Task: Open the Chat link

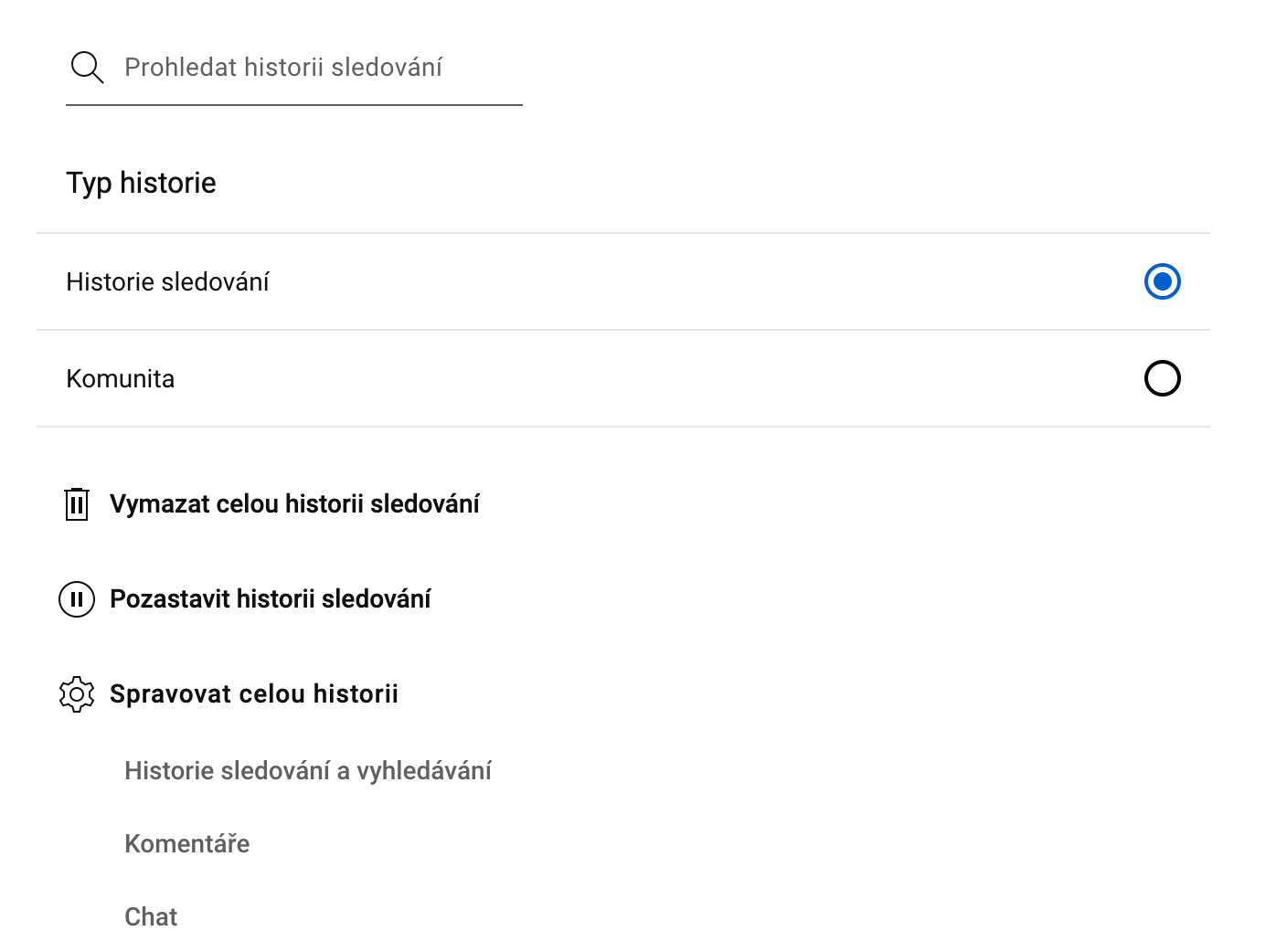Action: (x=151, y=917)
